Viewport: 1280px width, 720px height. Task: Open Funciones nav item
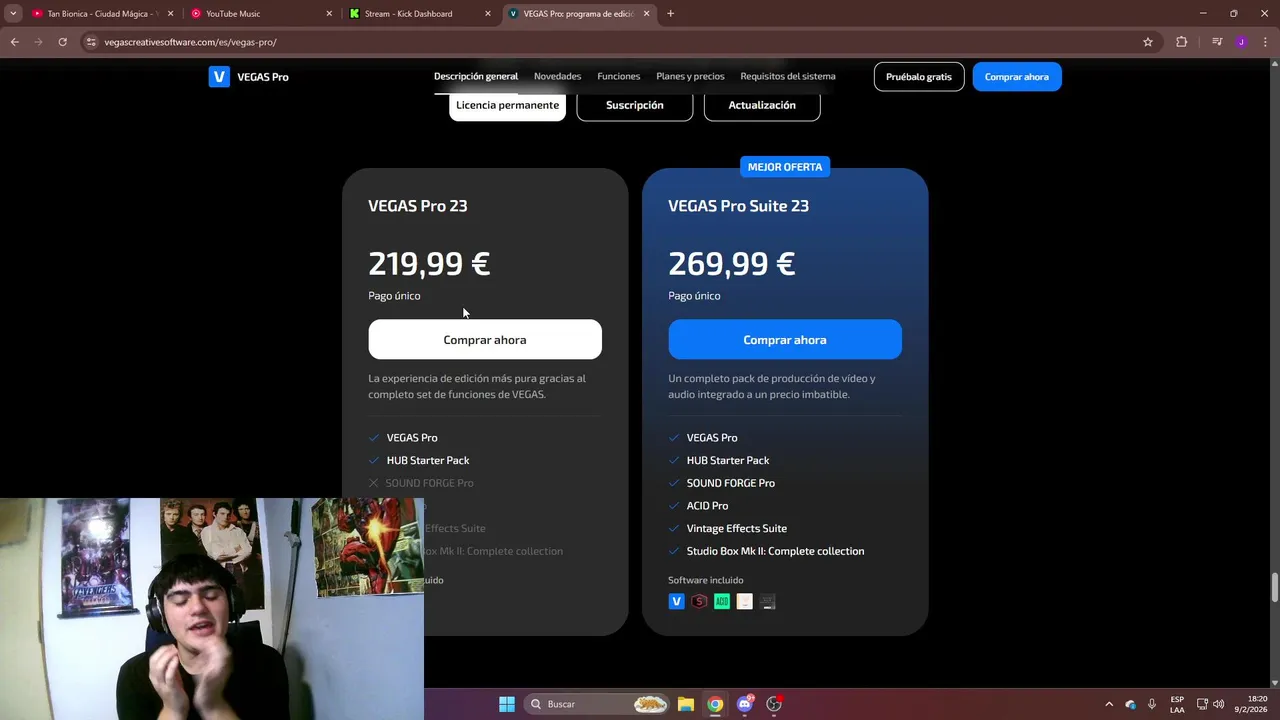pos(618,76)
